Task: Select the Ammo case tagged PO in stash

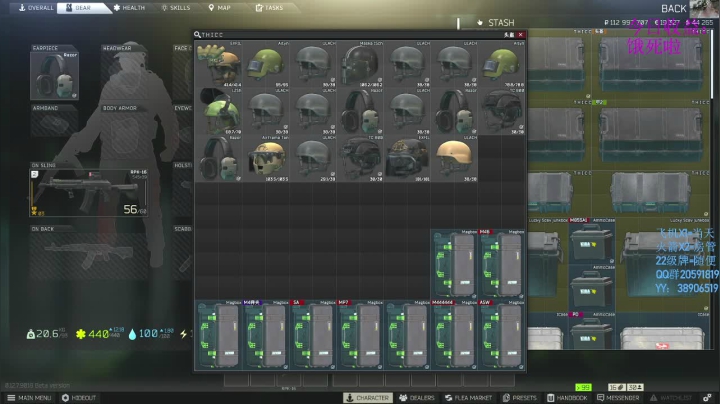Action: pyautogui.click(x=591, y=331)
